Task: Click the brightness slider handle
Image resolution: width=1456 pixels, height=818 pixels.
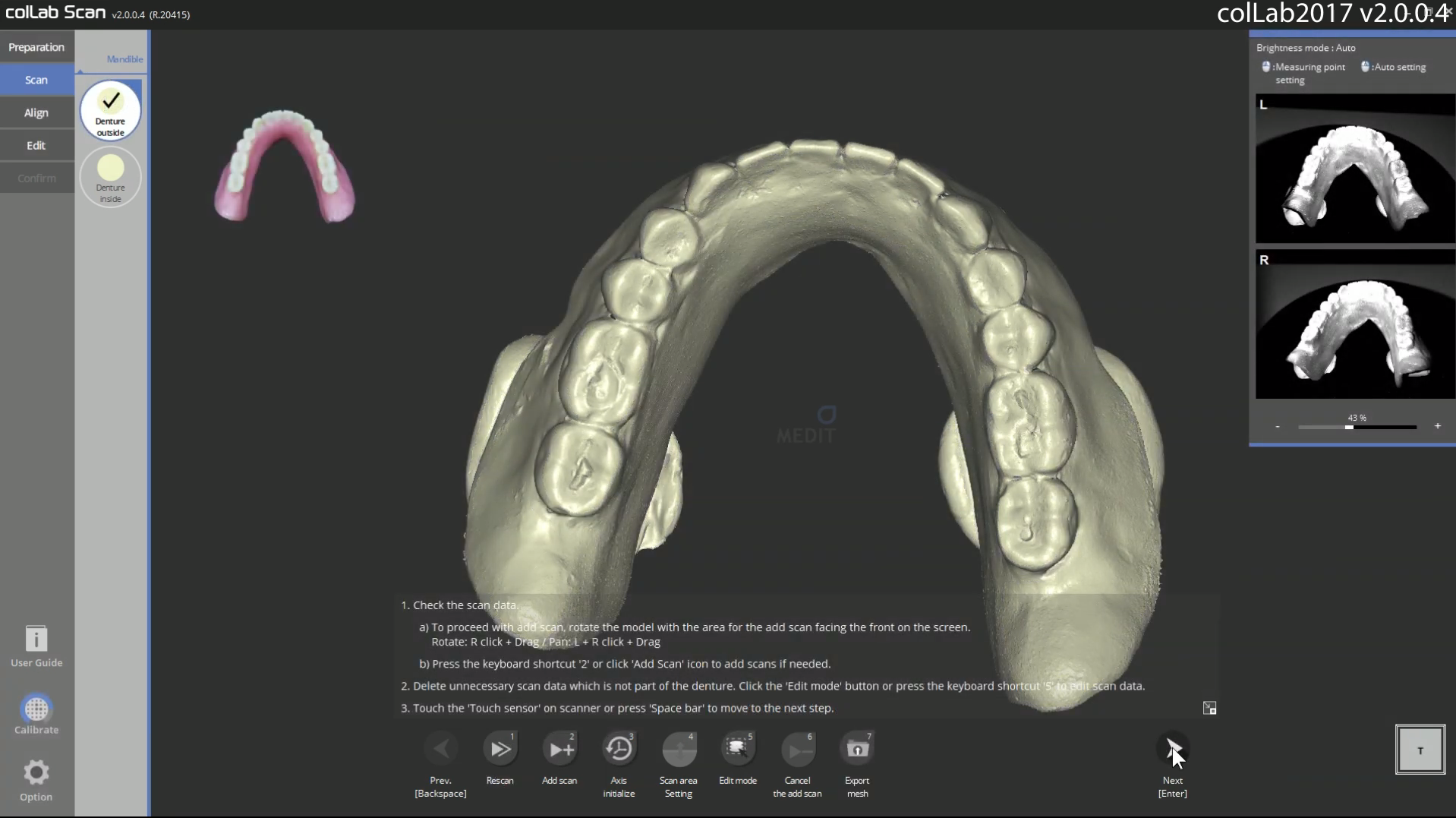Action: click(1349, 427)
